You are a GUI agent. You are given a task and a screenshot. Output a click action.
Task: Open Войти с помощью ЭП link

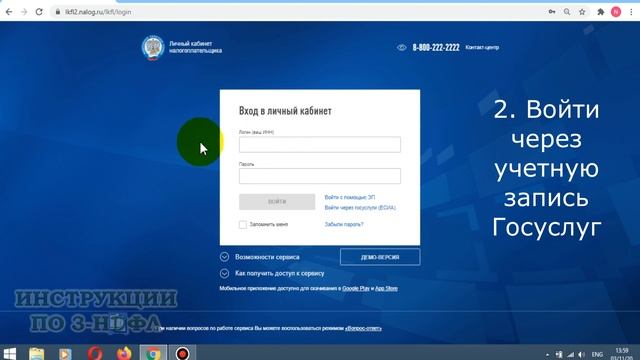tap(350, 197)
